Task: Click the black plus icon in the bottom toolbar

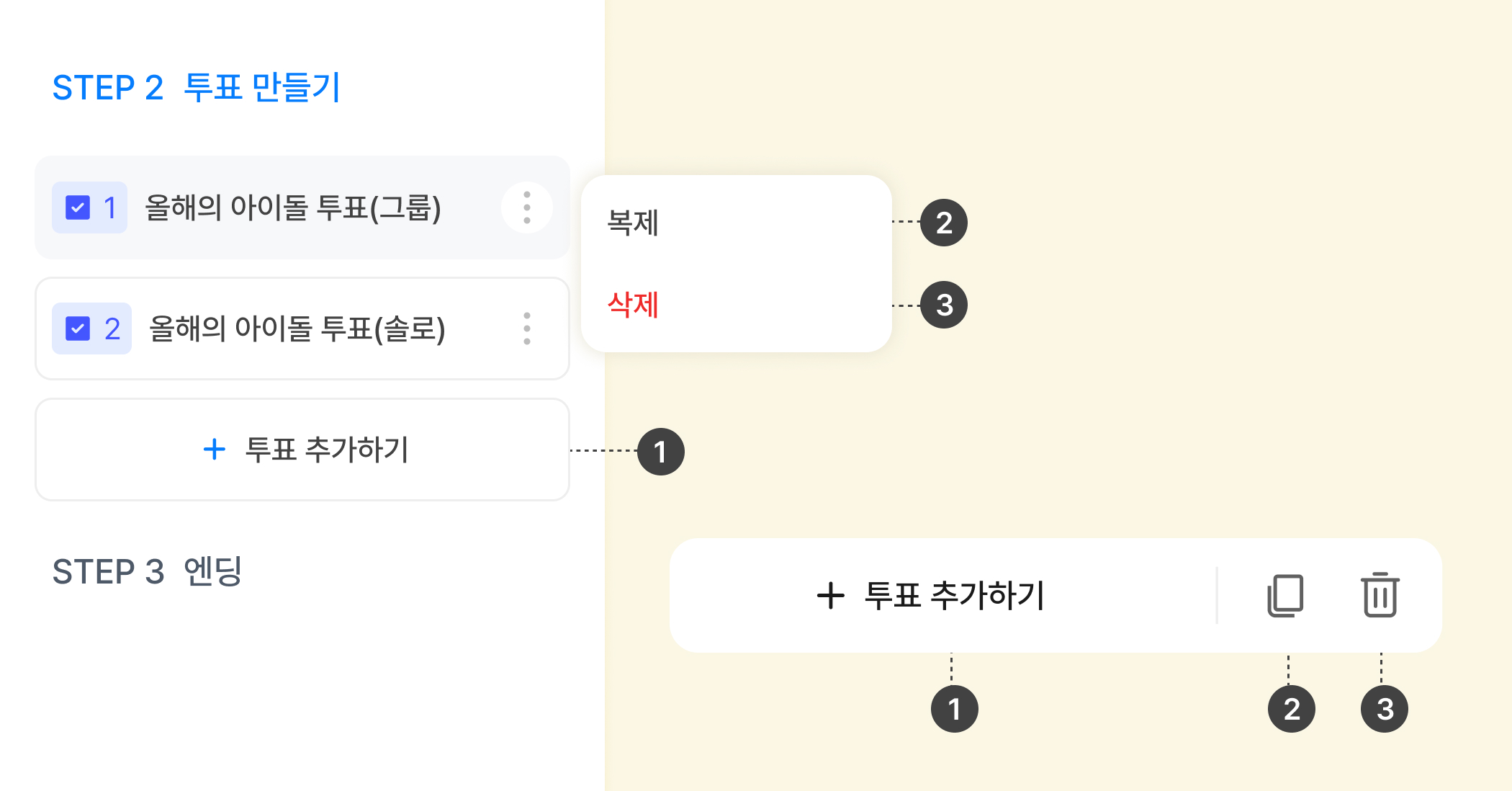Action: 831,596
